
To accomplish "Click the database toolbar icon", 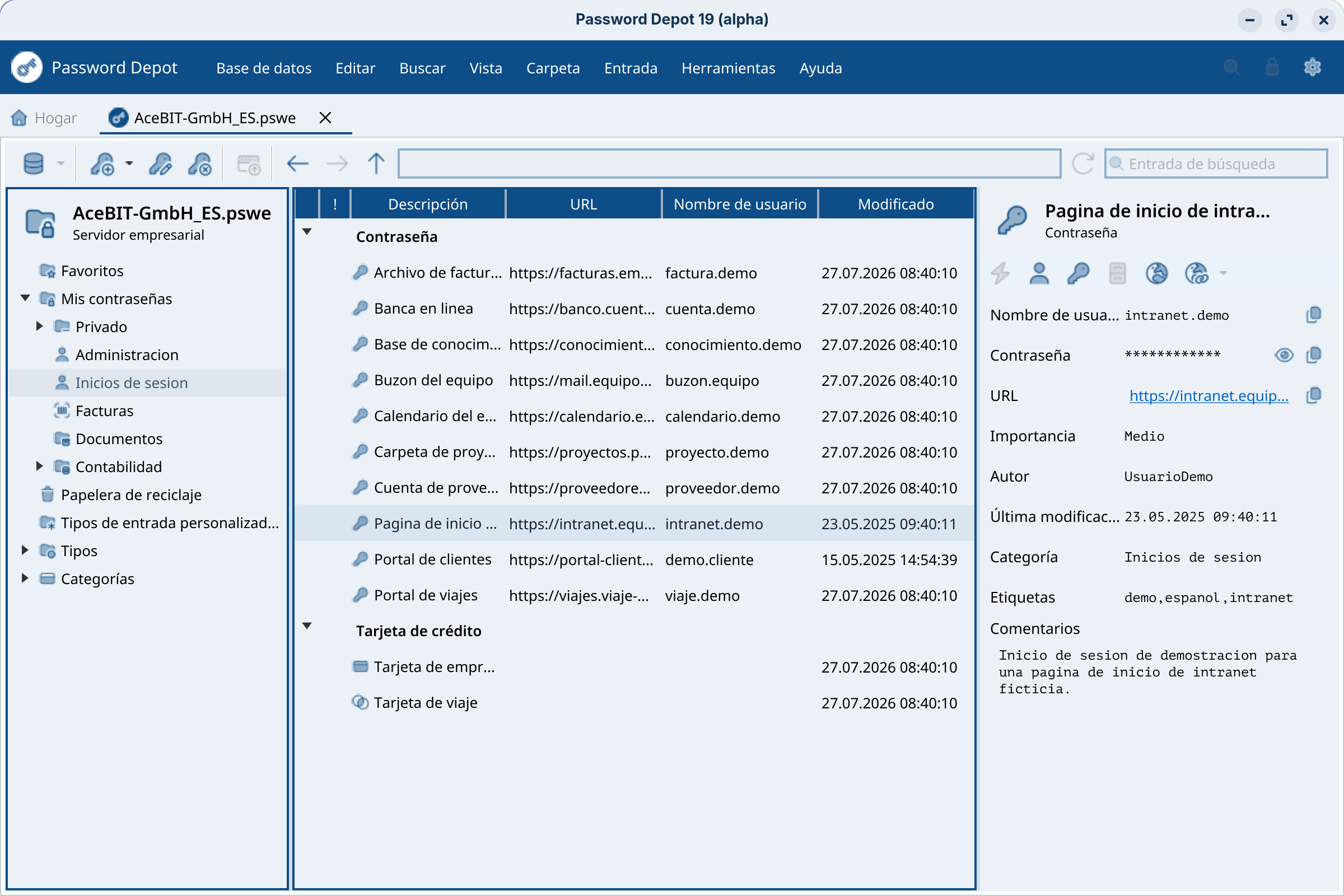I will click(34, 164).
